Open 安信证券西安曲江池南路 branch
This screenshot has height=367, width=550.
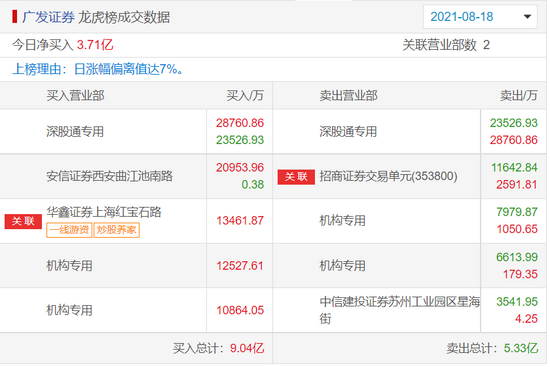(109, 176)
